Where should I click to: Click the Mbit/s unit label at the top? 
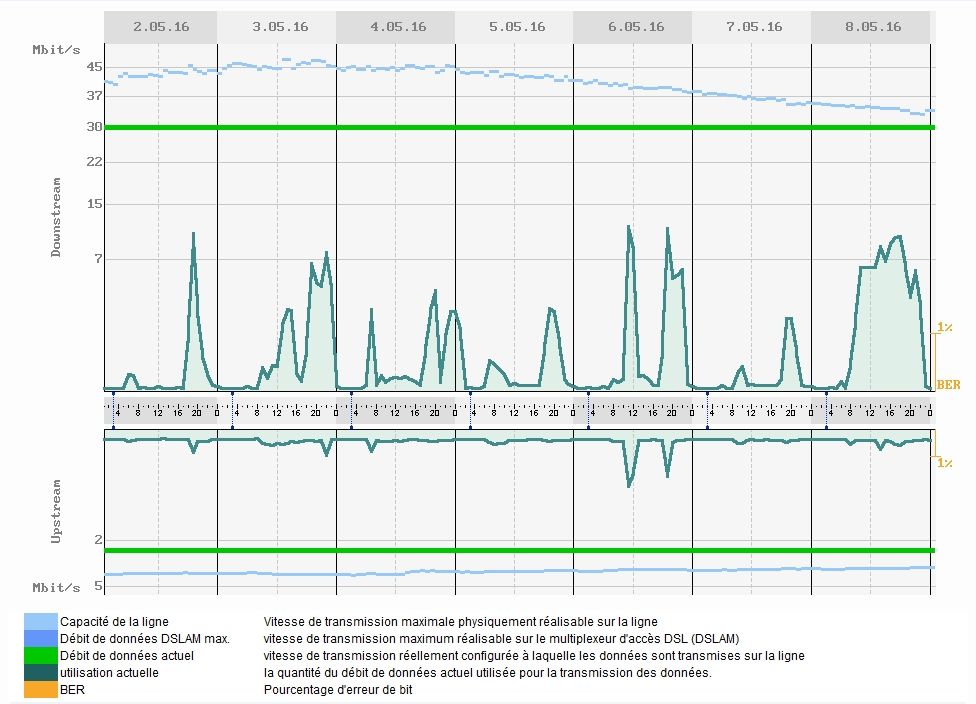56,50
